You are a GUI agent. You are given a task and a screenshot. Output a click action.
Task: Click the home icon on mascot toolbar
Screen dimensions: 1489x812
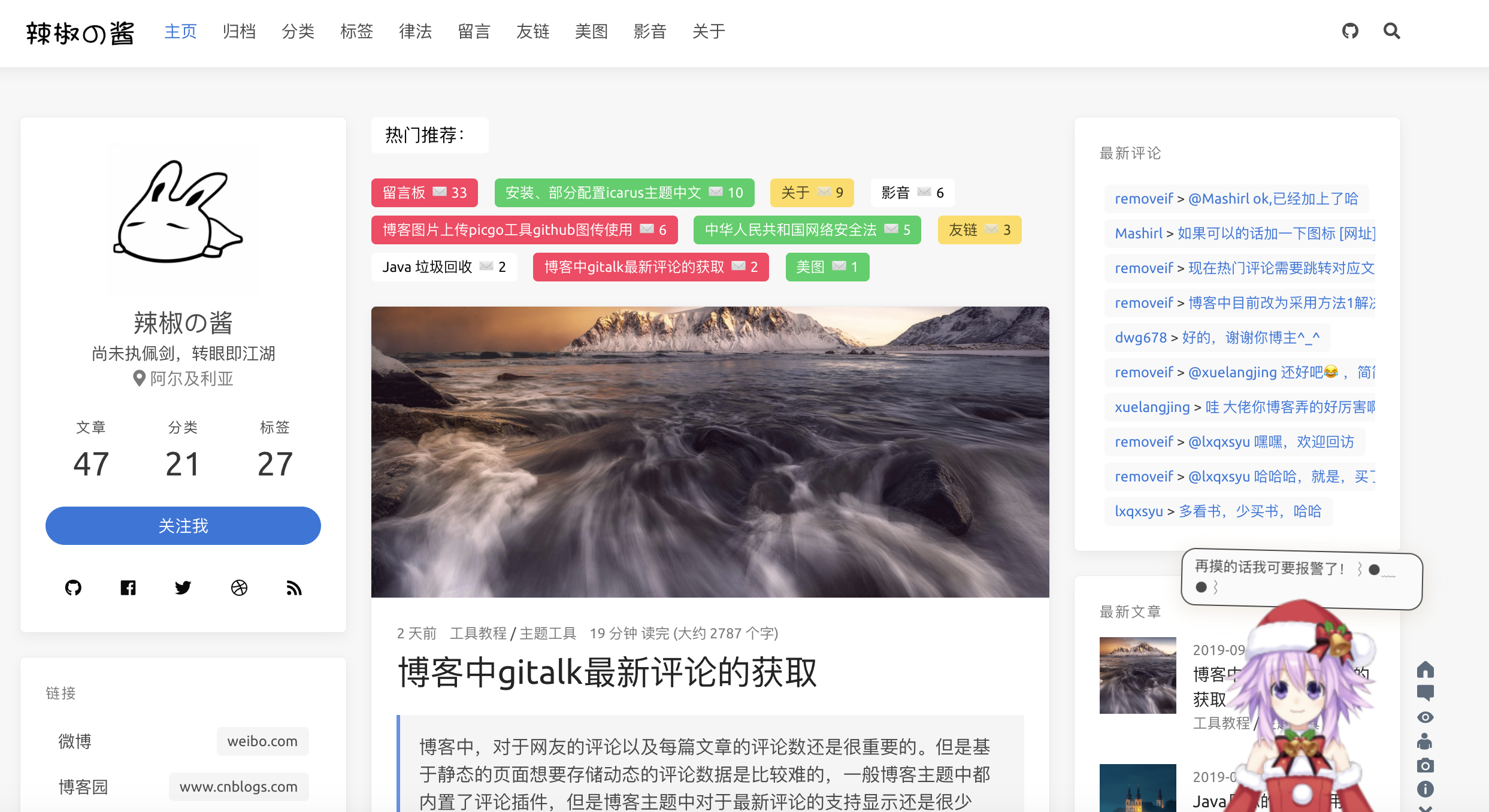coord(1425,669)
